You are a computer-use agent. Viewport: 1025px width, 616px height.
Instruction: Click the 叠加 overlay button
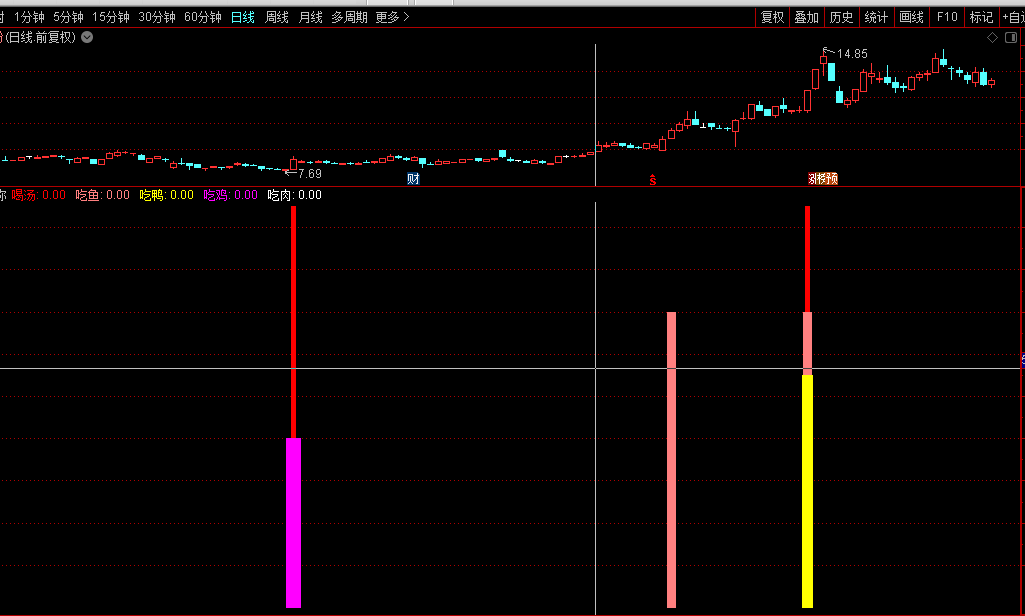point(806,17)
